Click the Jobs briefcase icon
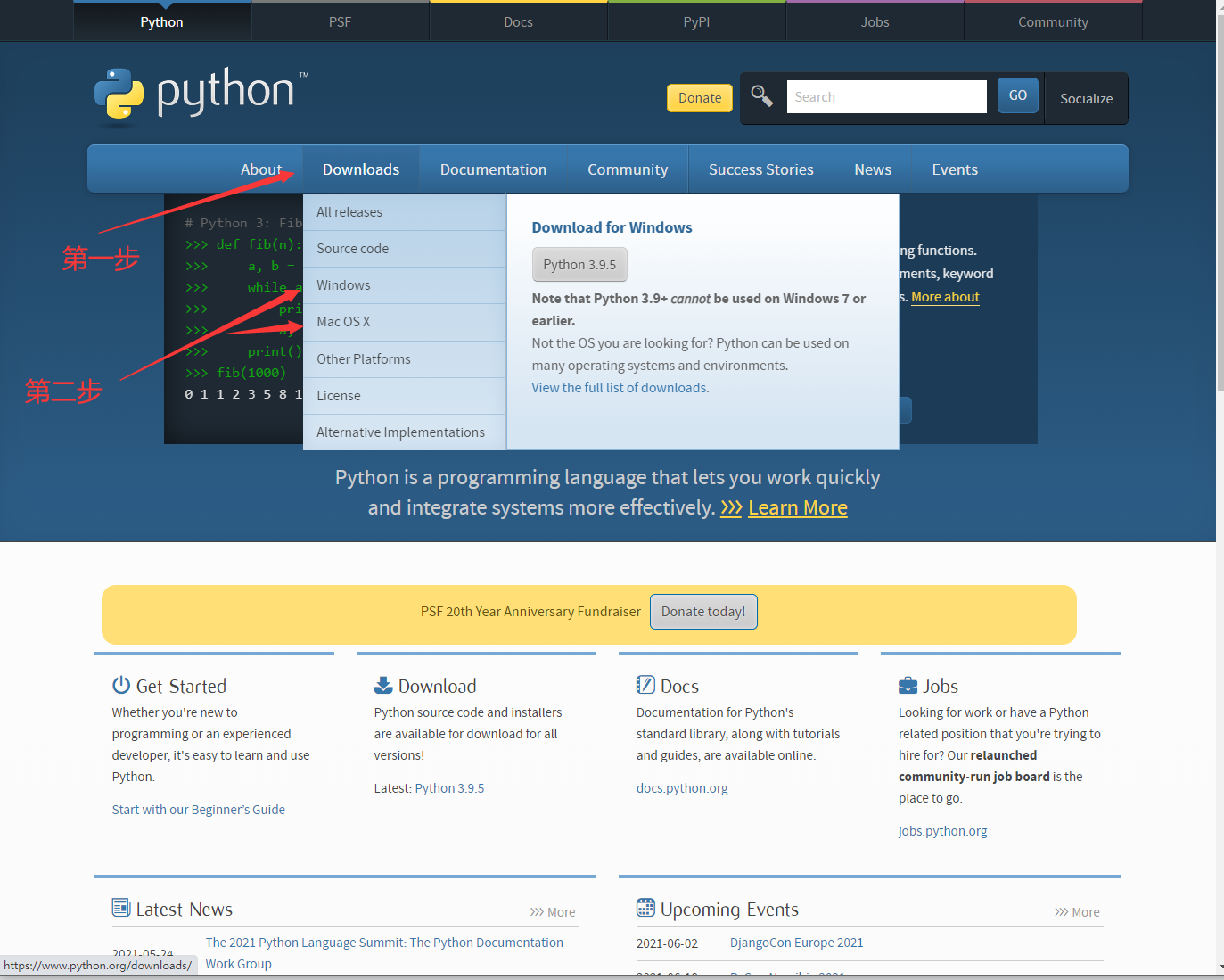Viewport: 1224px width, 980px height. coord(908,685)
